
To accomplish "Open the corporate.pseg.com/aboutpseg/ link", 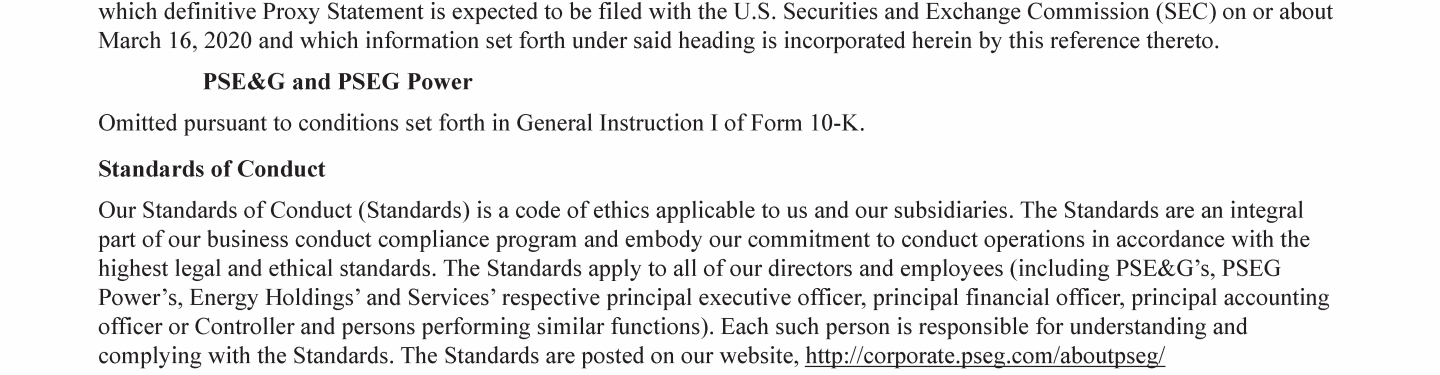I will [985, 356].
